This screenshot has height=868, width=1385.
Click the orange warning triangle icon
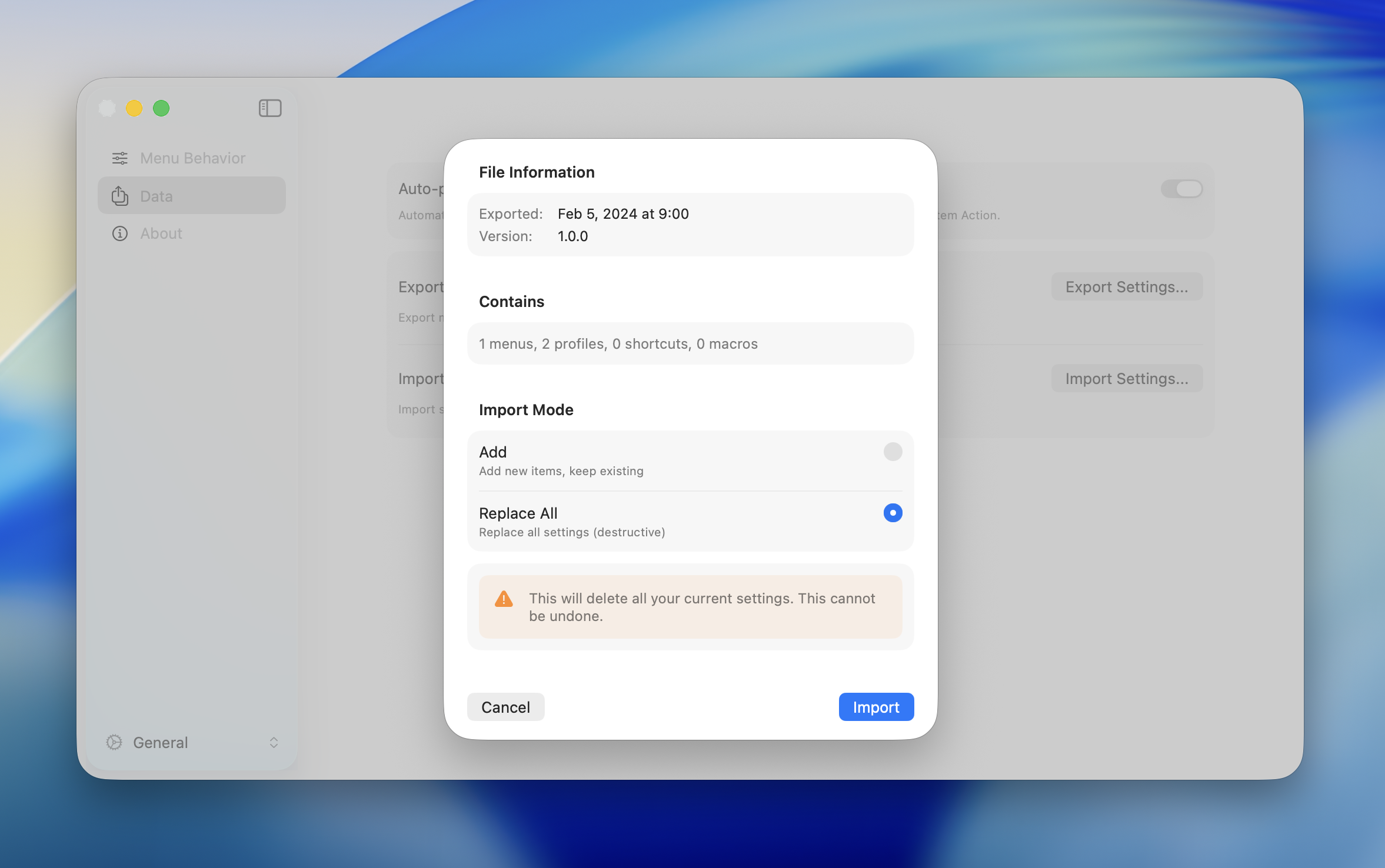click(x=504, y=599)
